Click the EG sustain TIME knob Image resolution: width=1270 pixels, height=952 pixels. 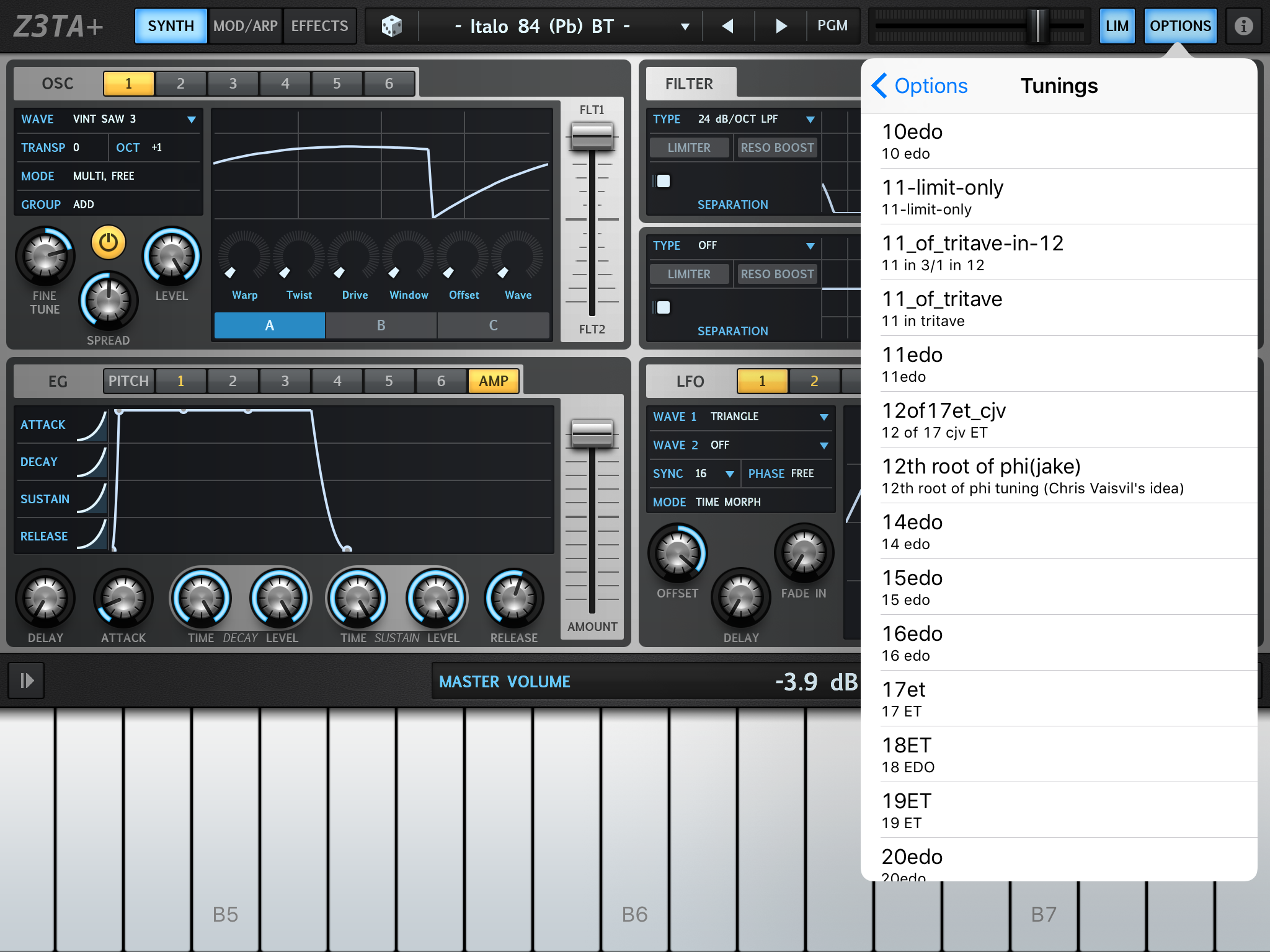pyautogui.click(x=358, y=599)
